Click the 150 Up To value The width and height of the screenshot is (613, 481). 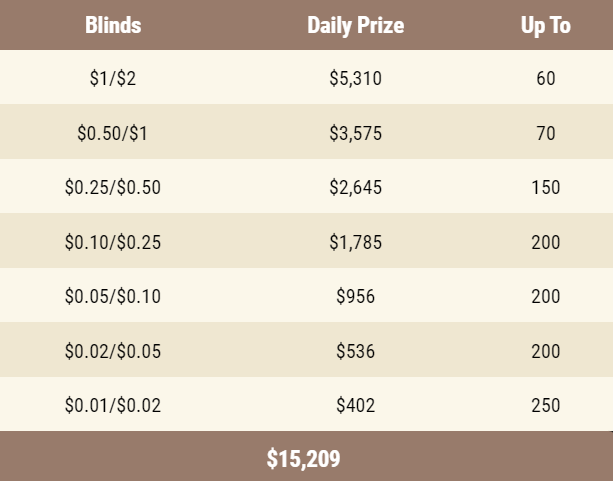[546, 187]
